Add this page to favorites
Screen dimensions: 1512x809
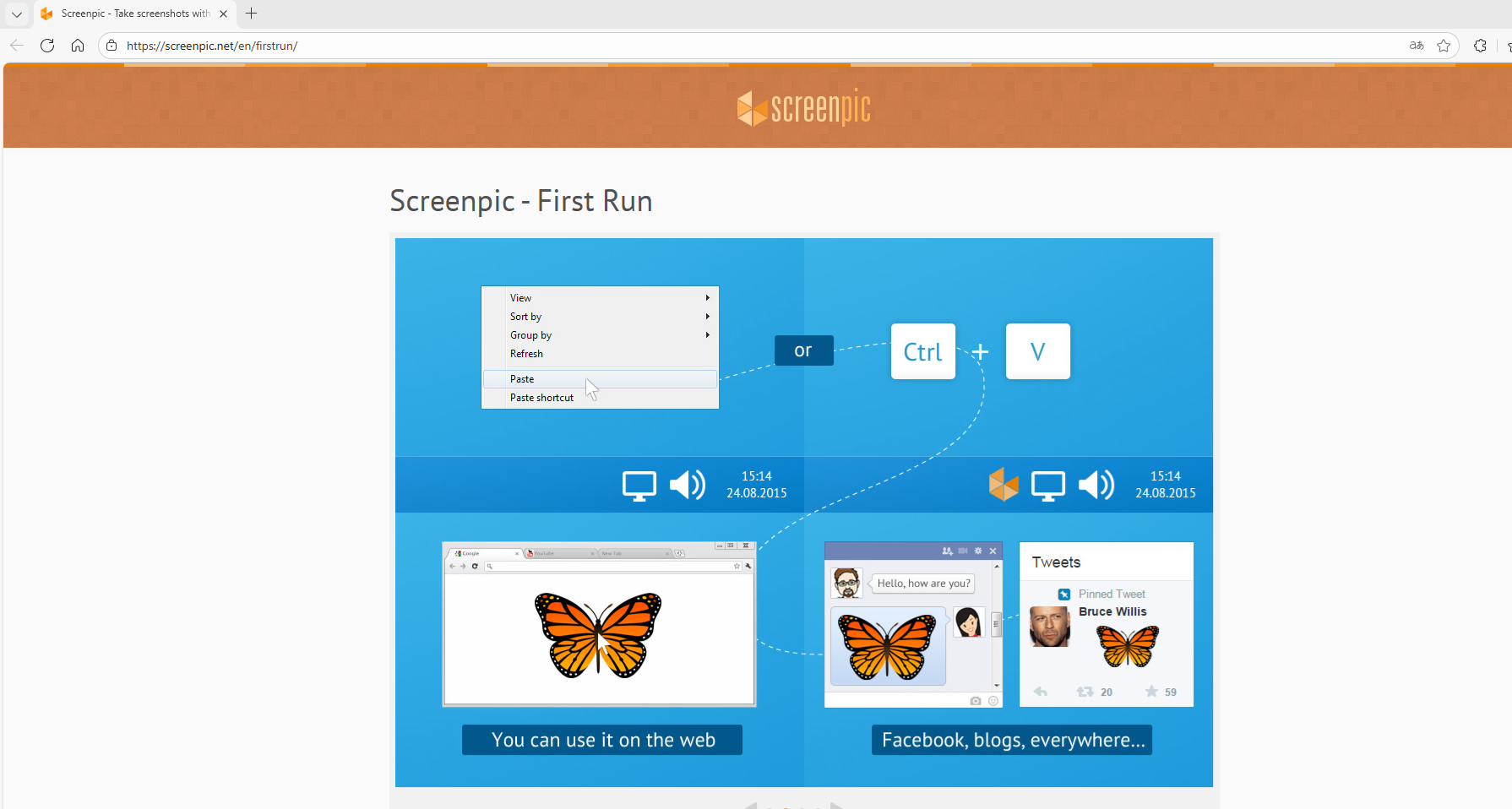pos(1444,46)
